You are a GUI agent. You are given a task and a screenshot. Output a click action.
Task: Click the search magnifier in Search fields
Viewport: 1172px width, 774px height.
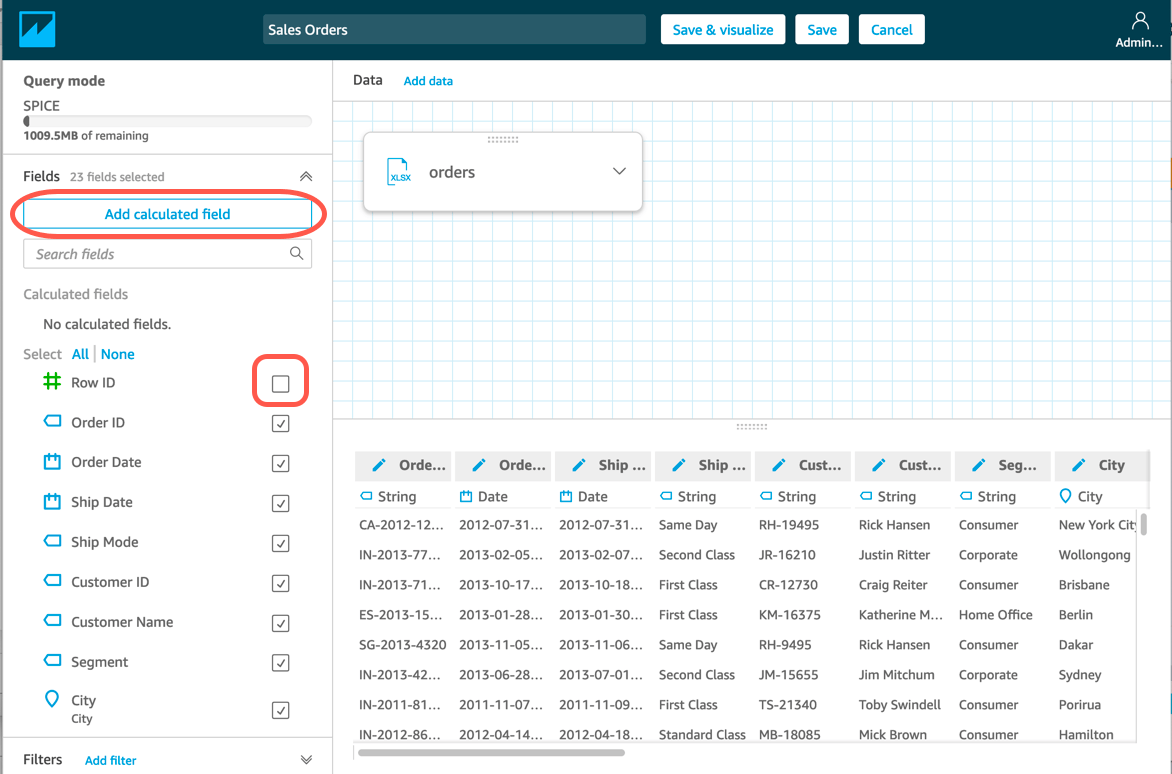pos(296,253)
